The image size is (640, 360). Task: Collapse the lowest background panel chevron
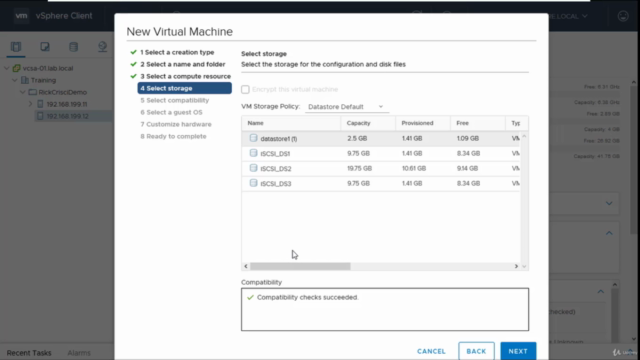[x=601, y=291]
